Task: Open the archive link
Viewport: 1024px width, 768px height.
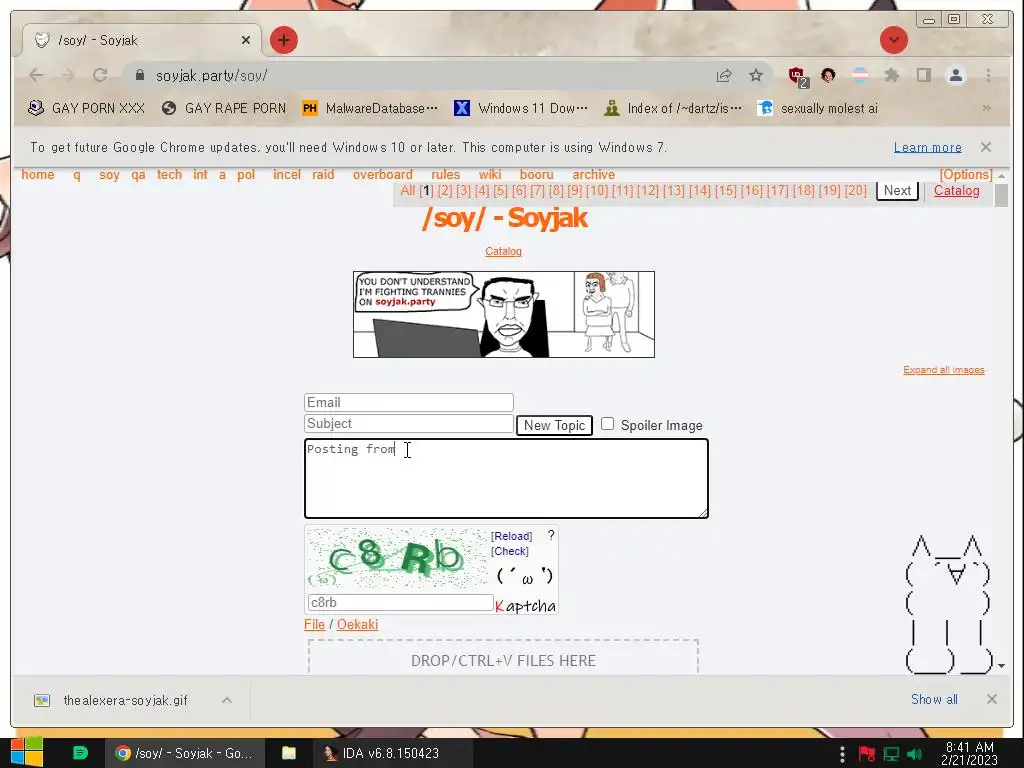Action: click(594, 174)
